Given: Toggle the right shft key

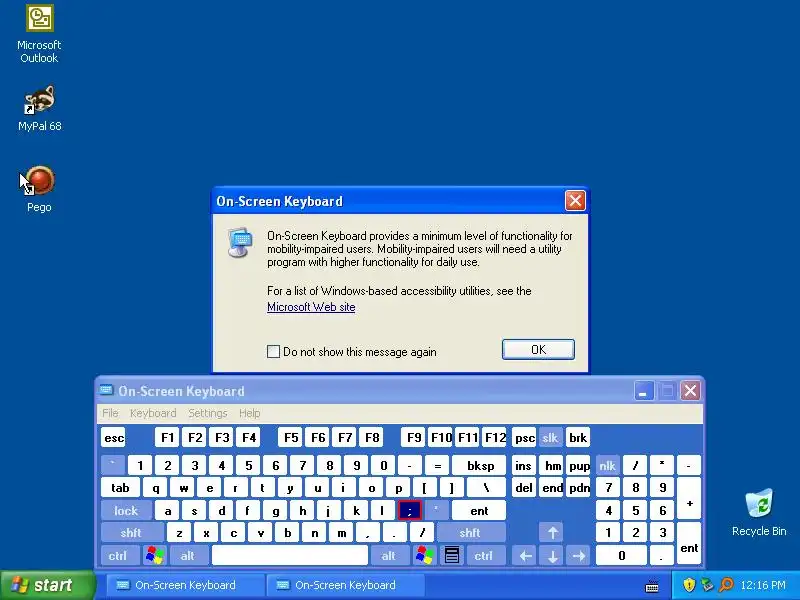Looking at the screenshot, I should 470,533.
